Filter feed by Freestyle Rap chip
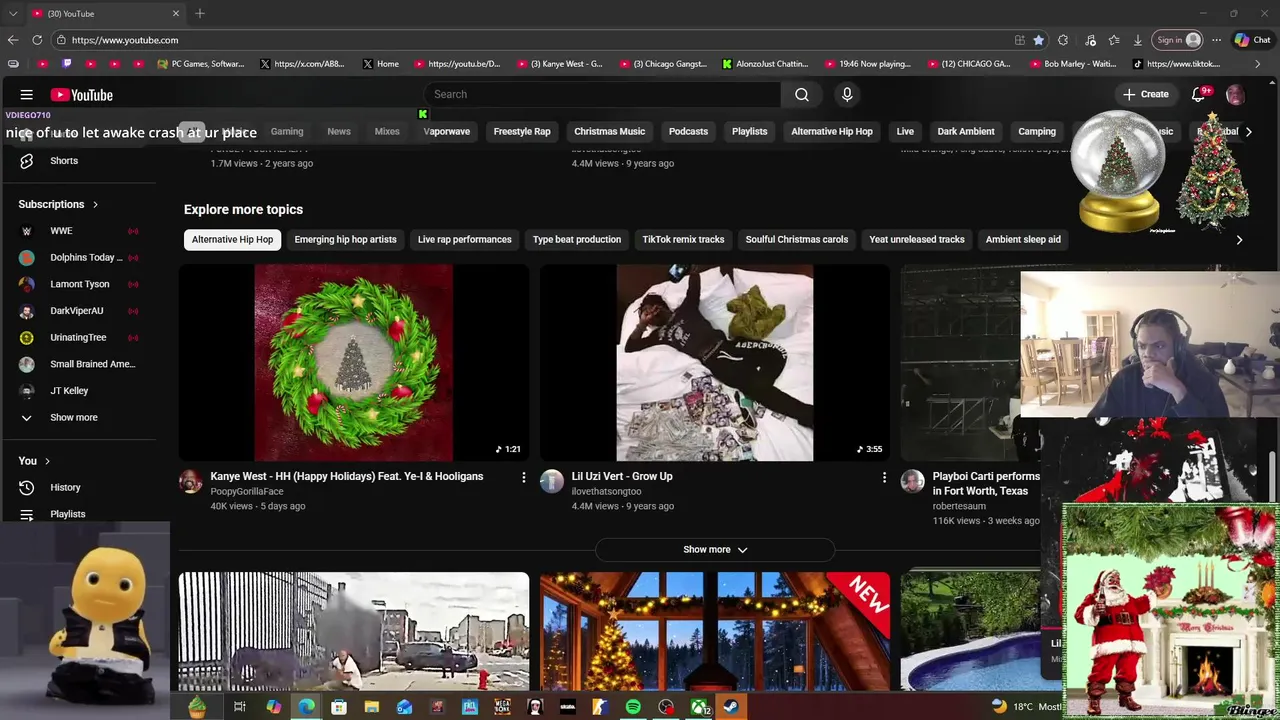 (x=522, y=131)
